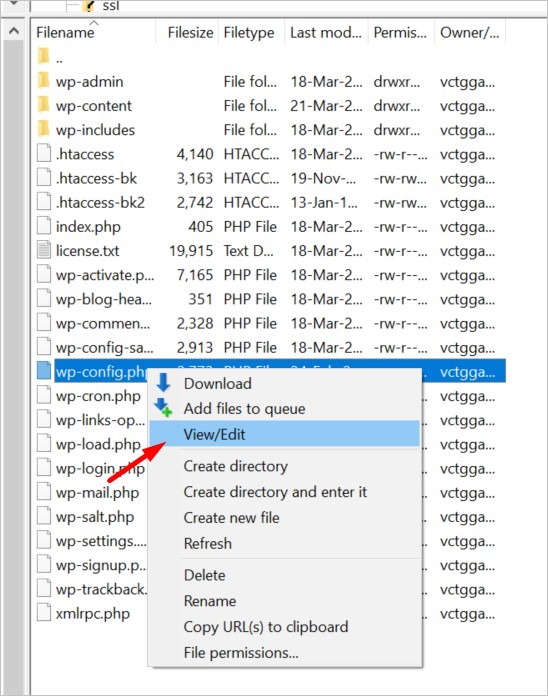548x696 pixels.
Task: Click the 13-Jan-1... date of .htaccess-bk2
Action: point(324,202)
